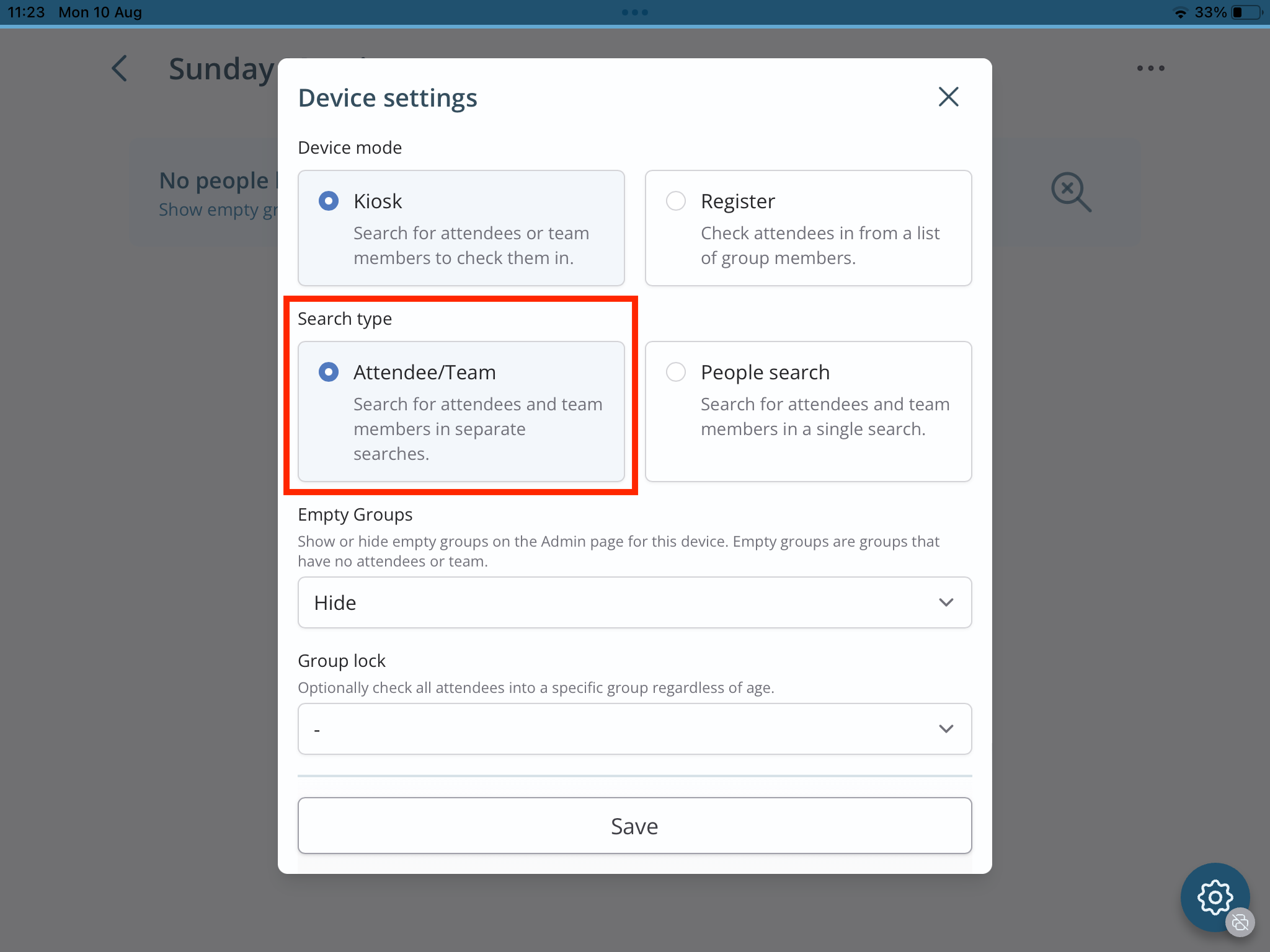Select the Register device mode radio

[x=676, y=201]
